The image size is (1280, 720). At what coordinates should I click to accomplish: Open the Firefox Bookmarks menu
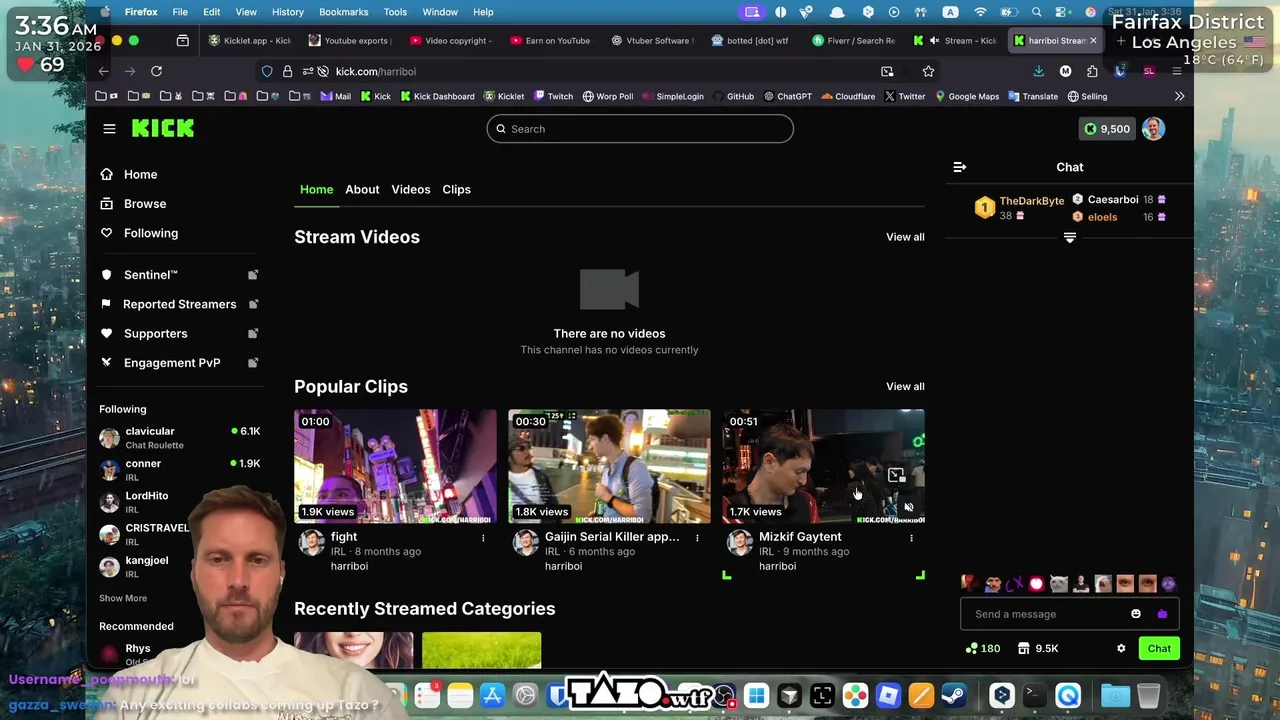pyautogui.click(x=343, y=12)
